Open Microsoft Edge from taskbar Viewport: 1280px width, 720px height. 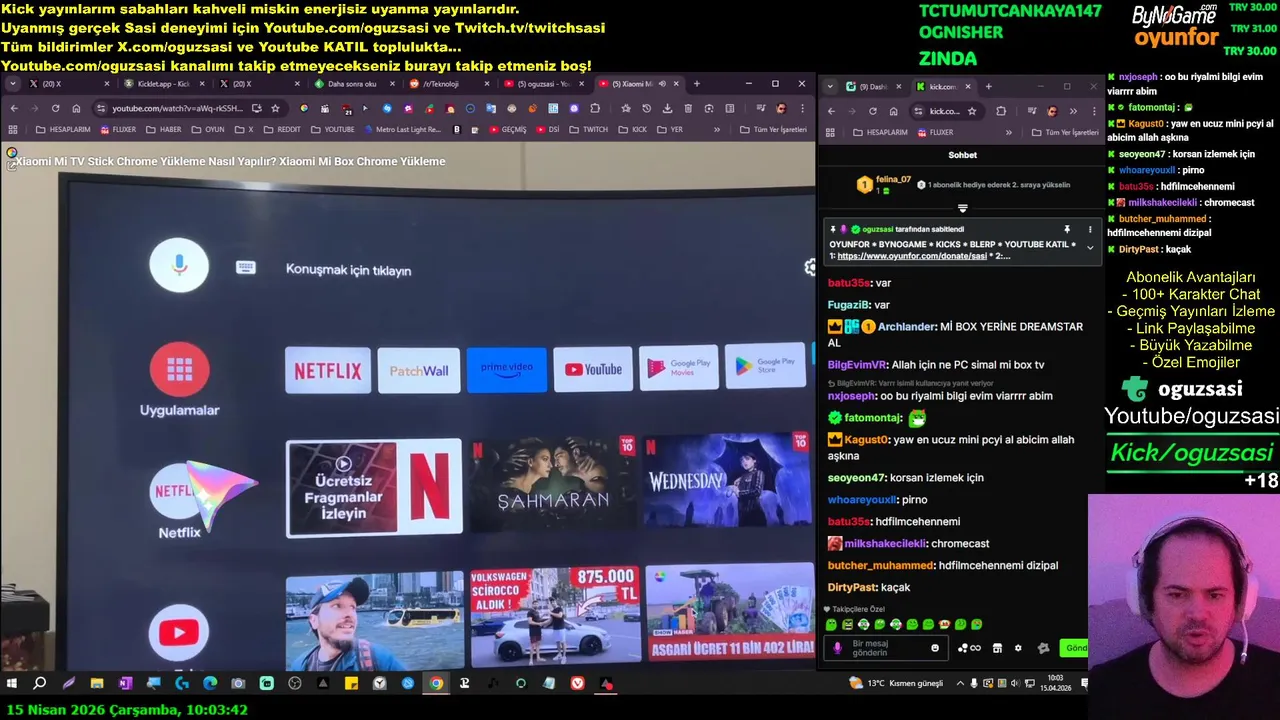[x=210, y=684]
